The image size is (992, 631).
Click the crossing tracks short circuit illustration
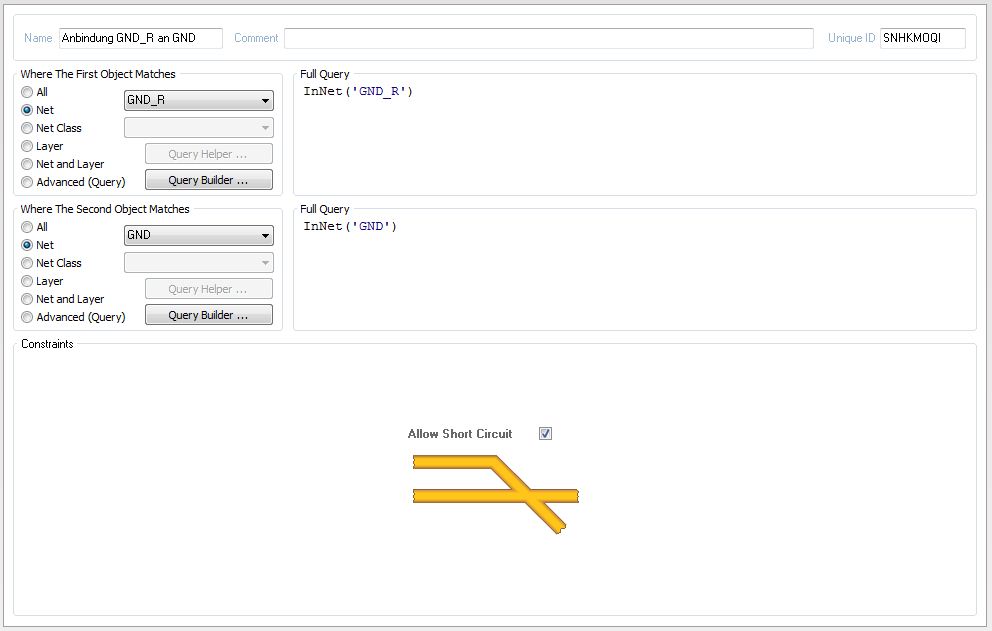[x=495, y=494]
